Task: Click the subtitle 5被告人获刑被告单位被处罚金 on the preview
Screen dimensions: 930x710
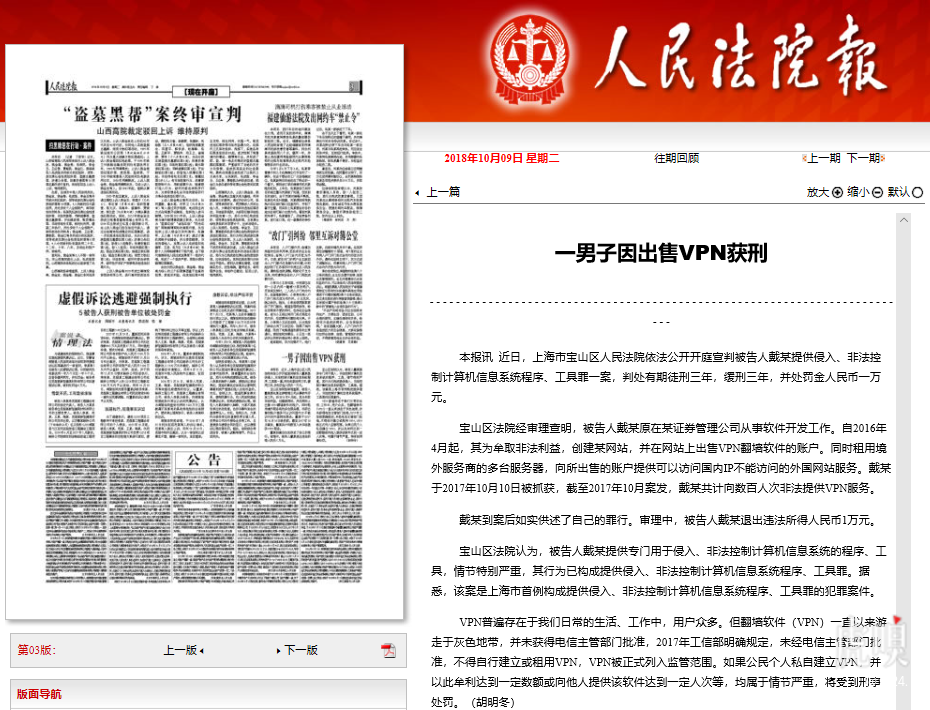Action: (125, 312)
